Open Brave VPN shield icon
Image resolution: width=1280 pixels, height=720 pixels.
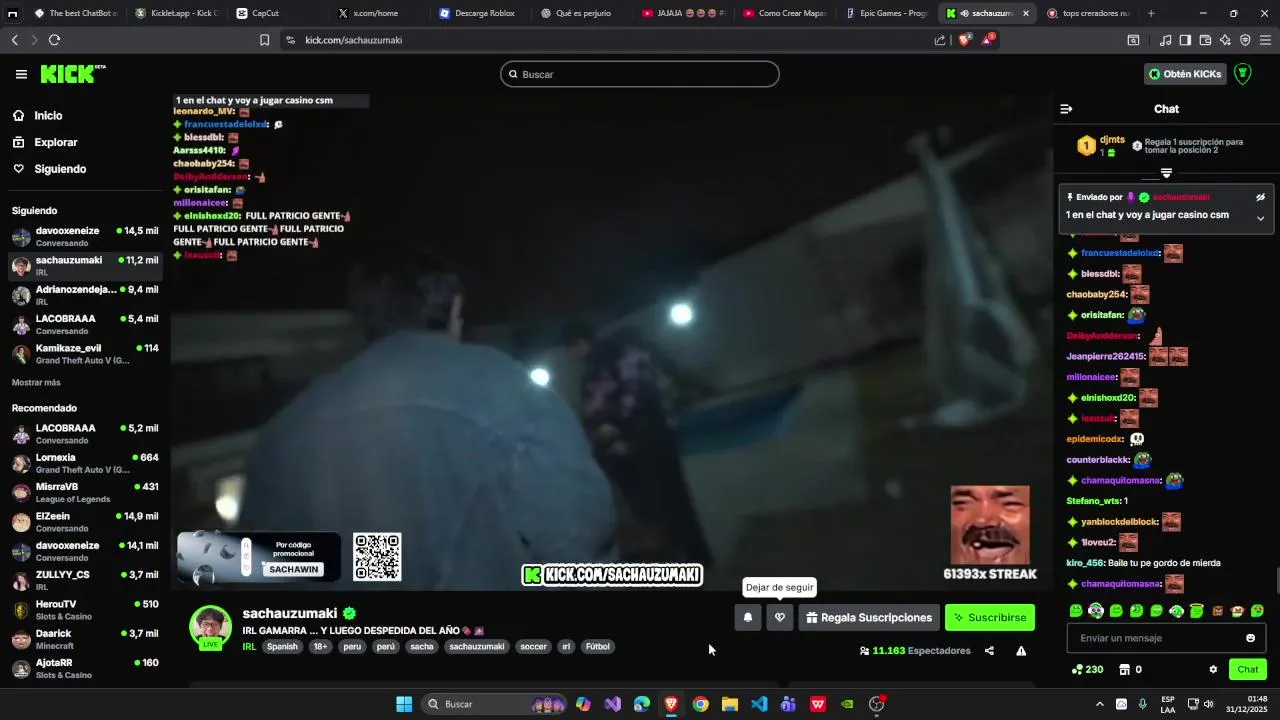[1245, 40]
